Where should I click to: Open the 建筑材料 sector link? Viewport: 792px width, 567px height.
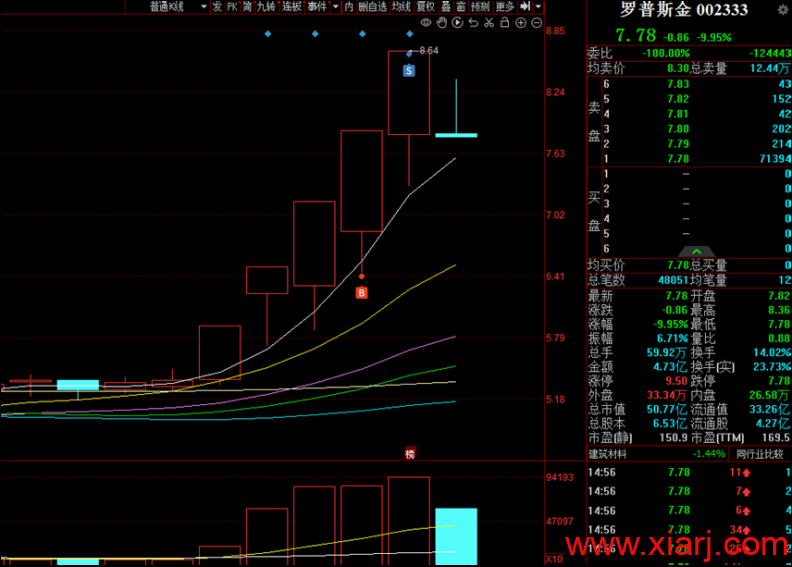[x=607, y=454]
